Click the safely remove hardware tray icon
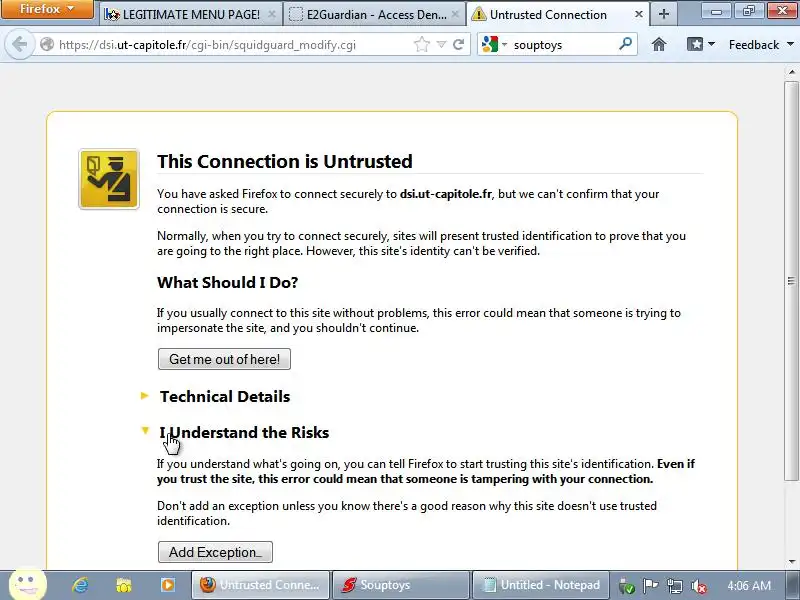Viewport: 800px width, 600px height. pos(626,586)
